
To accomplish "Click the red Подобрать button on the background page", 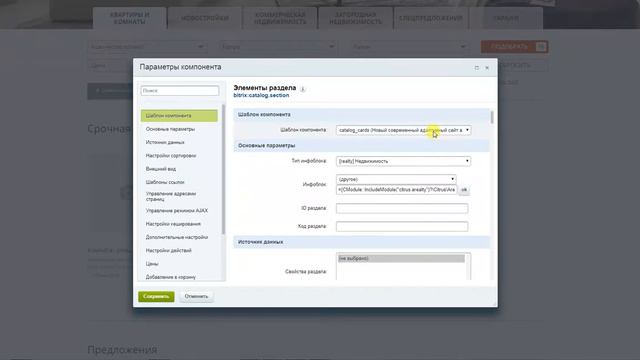I will click(x=514, y=47).
